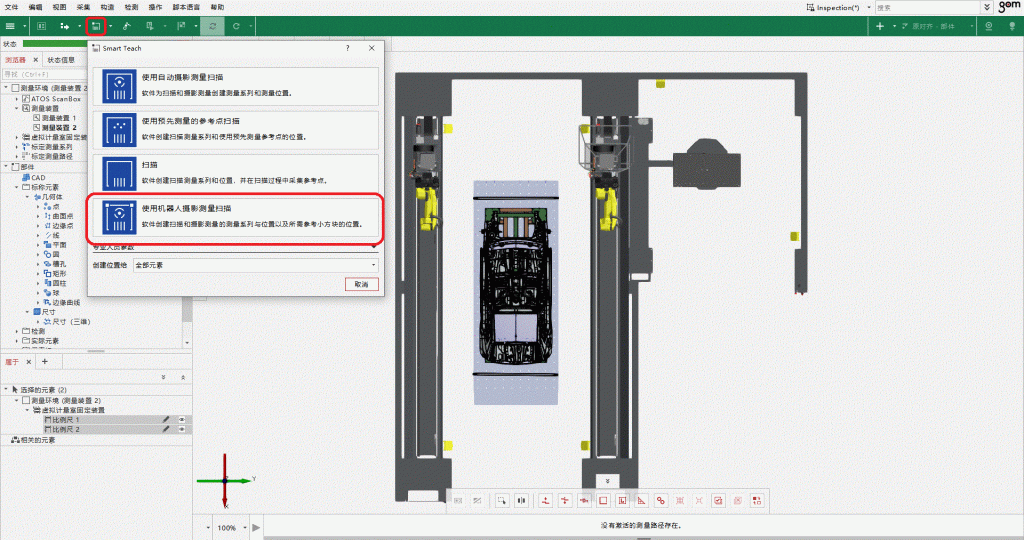The height and width of the screenshot is (540, 1024).
Task: Click the GOM logo icon
Action: point(1008,7)
